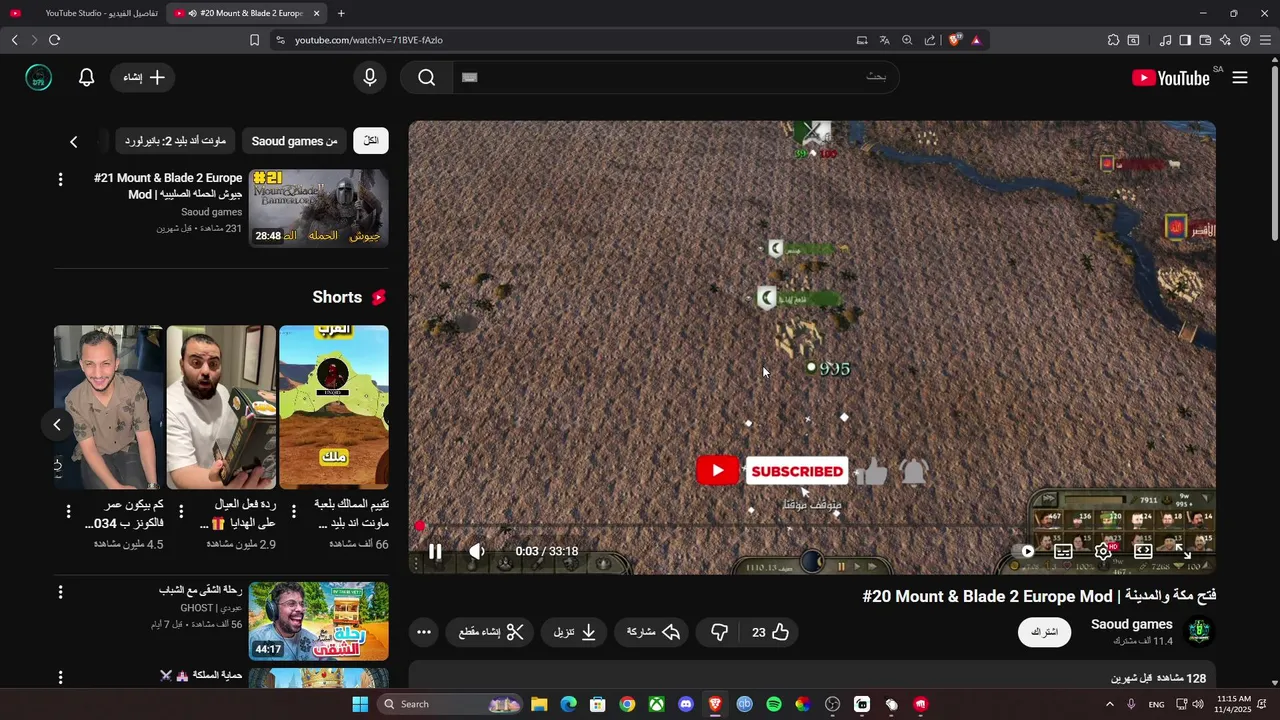The width and height of the screenshot is (1280, 720).
Task: Enter full screen mode
Action: click(1183, 551)
